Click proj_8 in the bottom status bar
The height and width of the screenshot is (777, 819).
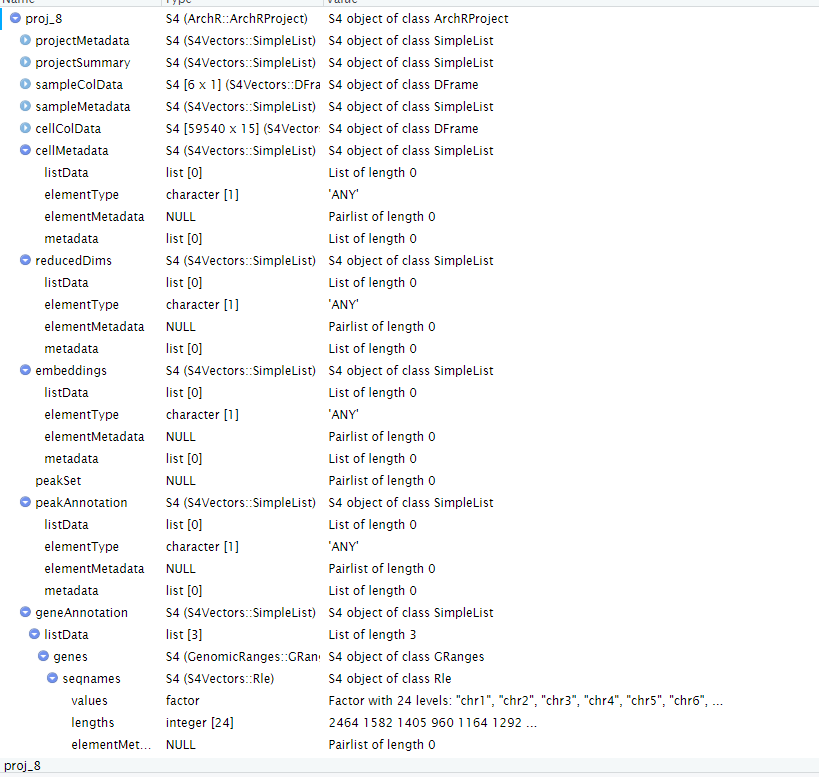pyautogui.click(x=22, y=765)
